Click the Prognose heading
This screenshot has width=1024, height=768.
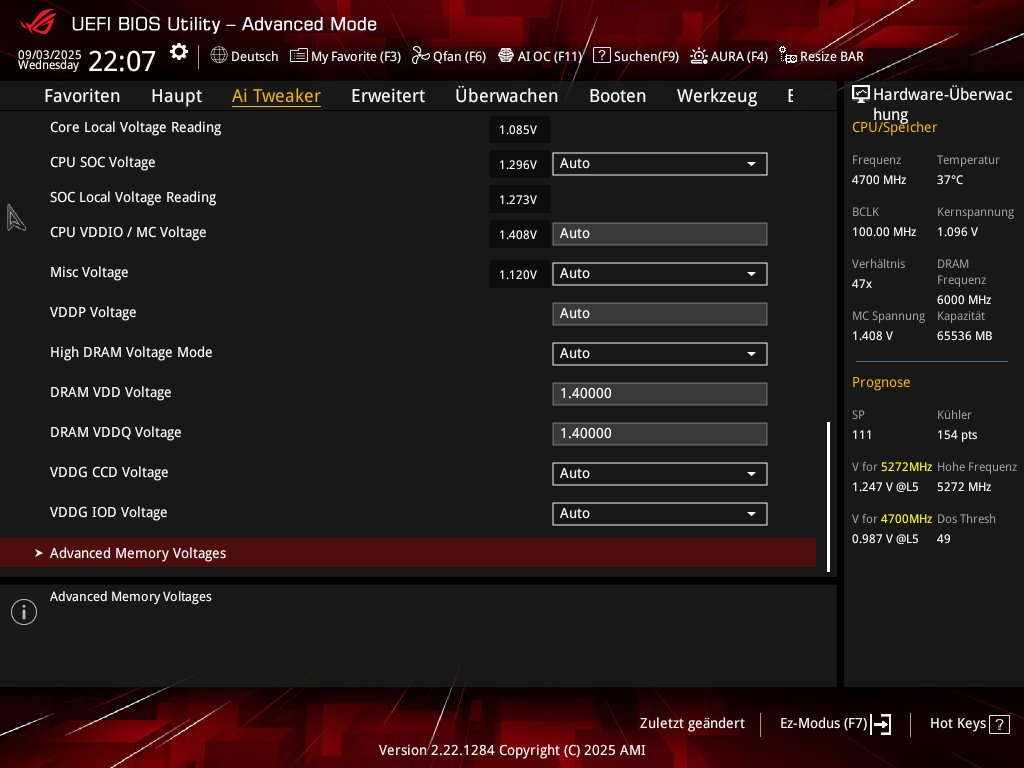881,383
